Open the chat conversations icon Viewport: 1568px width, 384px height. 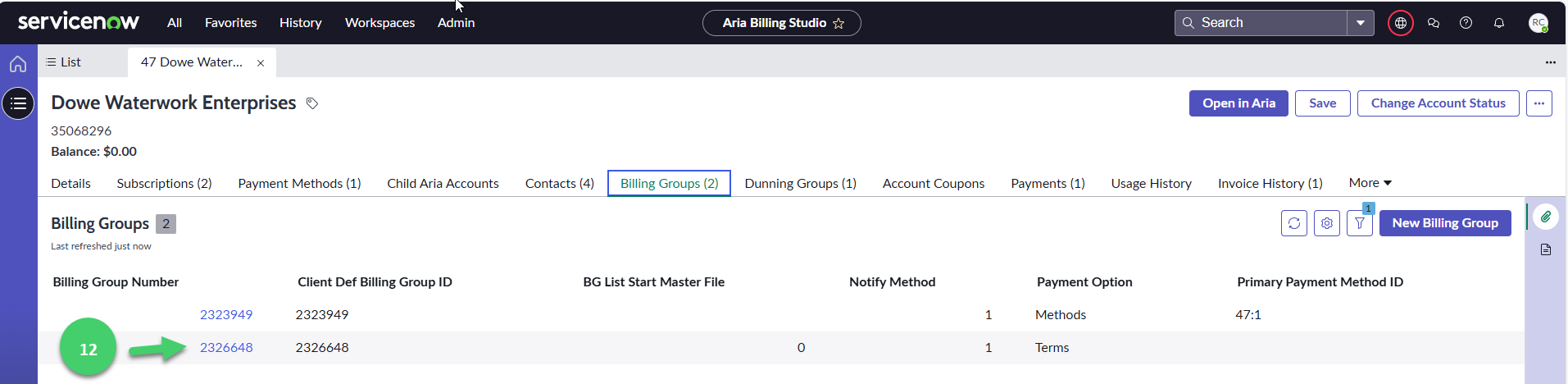[x=1434, y=23]
